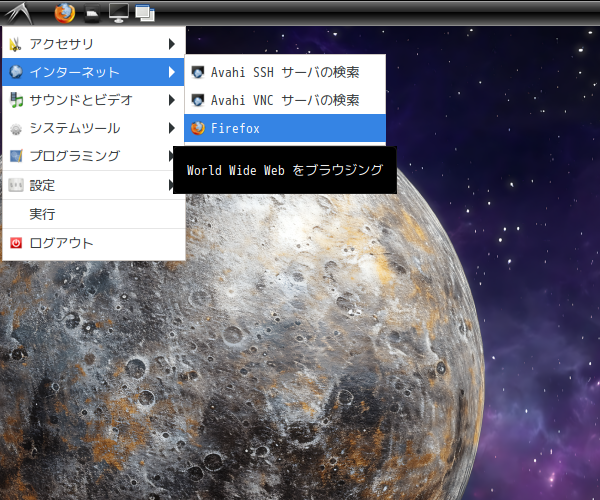Open the LXDE start menu logo

tap(18, 13)
